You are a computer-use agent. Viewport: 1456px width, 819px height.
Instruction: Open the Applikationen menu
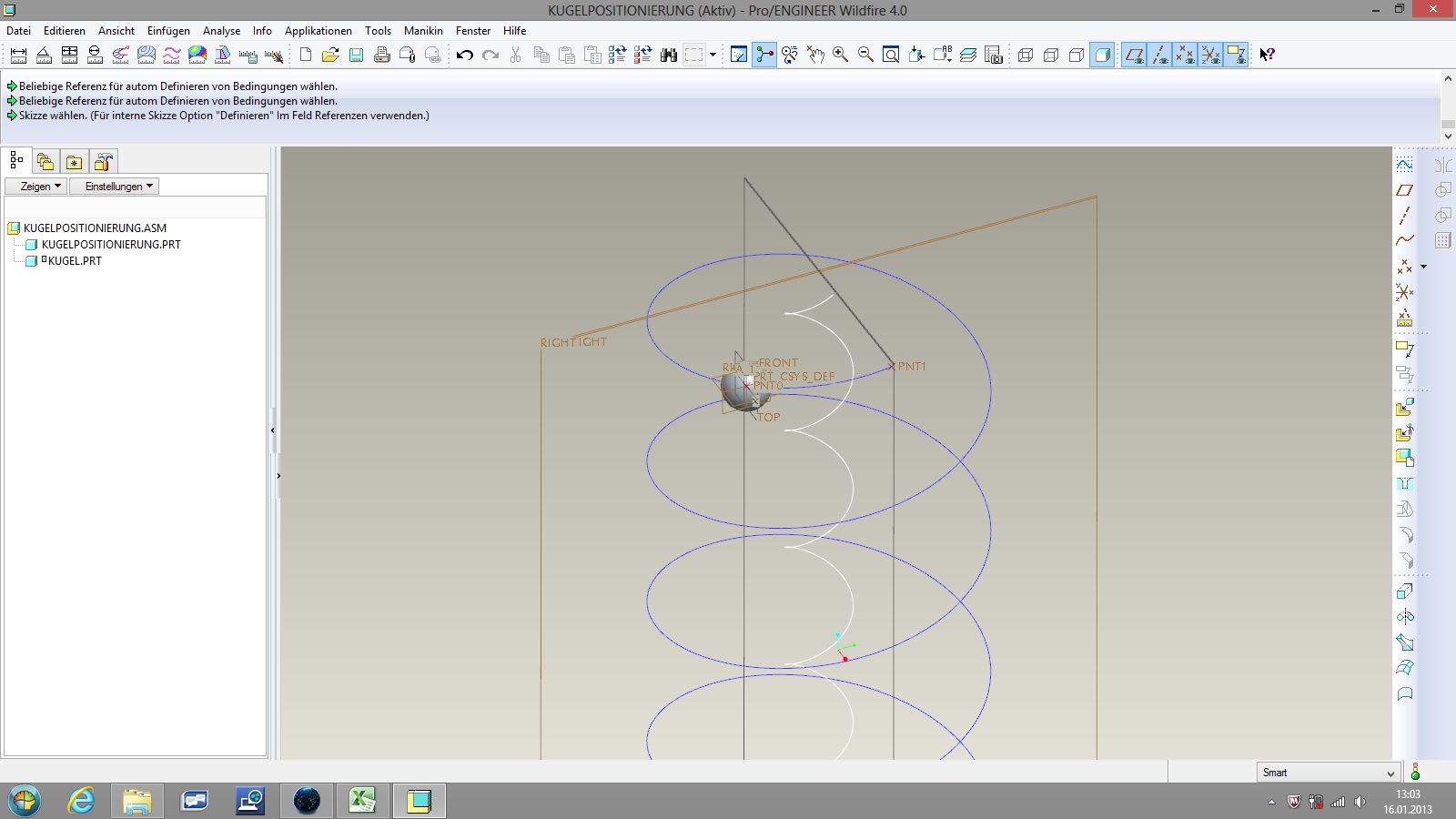click(x=318, y=30)
